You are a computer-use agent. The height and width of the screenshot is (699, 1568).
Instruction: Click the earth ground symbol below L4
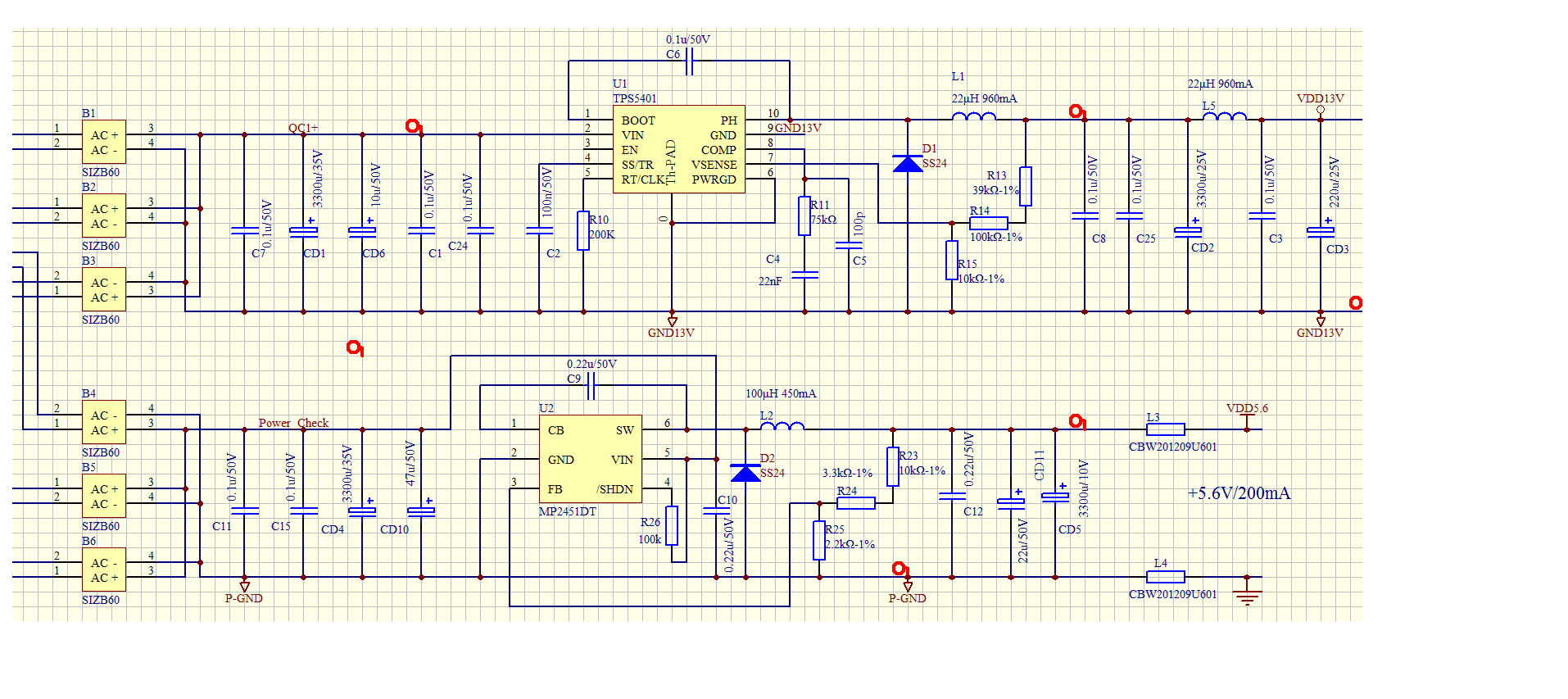pyautogui.click(x=1247, y=595)
